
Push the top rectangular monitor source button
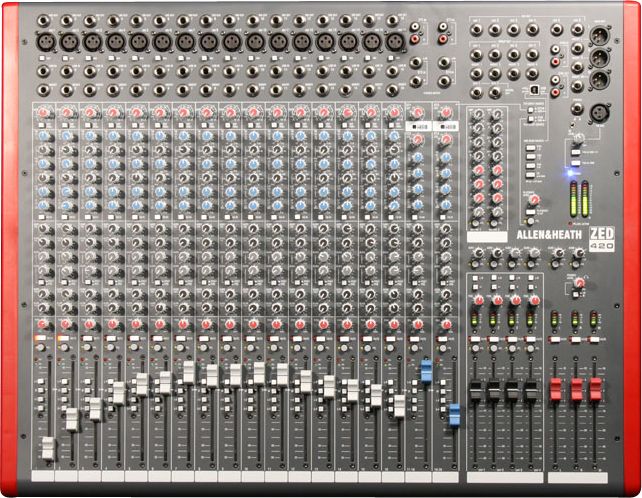531,148
